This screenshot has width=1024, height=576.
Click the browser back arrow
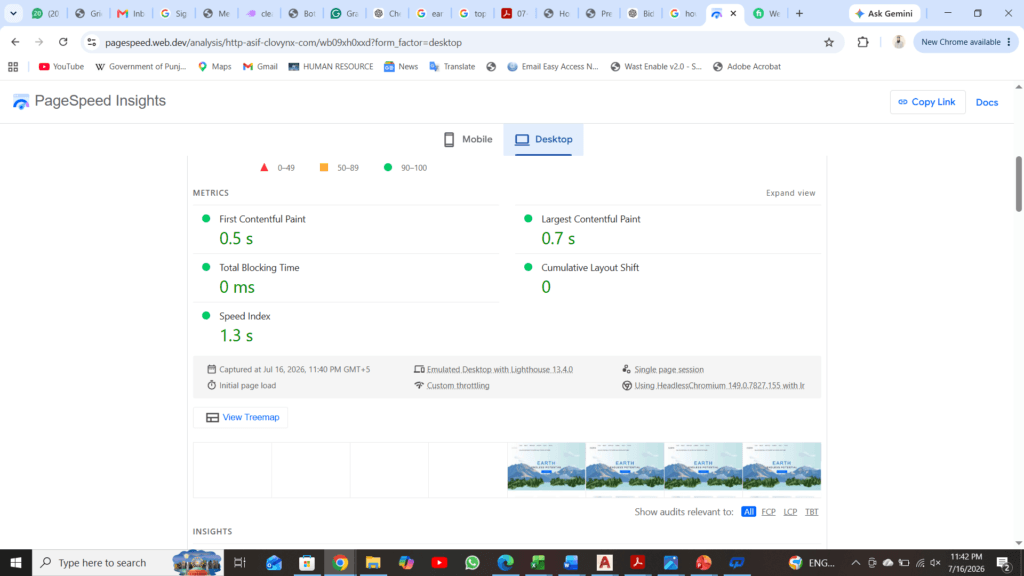point(15,42)
